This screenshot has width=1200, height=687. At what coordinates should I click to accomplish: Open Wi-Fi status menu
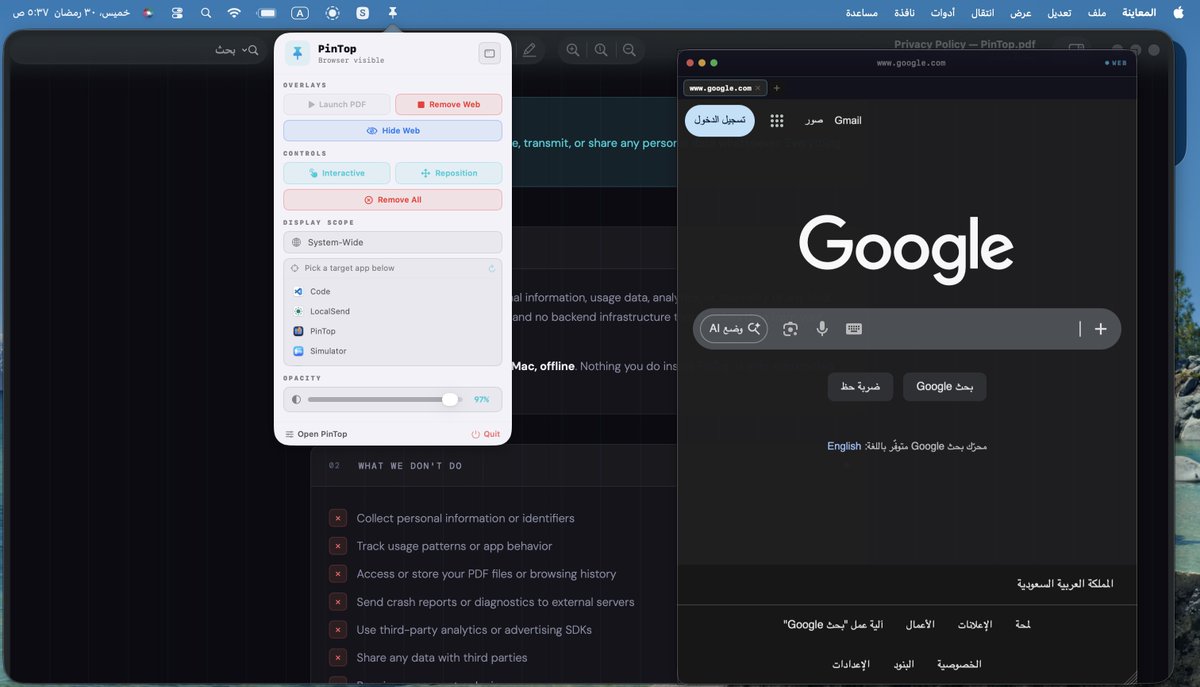pos(234,13)
